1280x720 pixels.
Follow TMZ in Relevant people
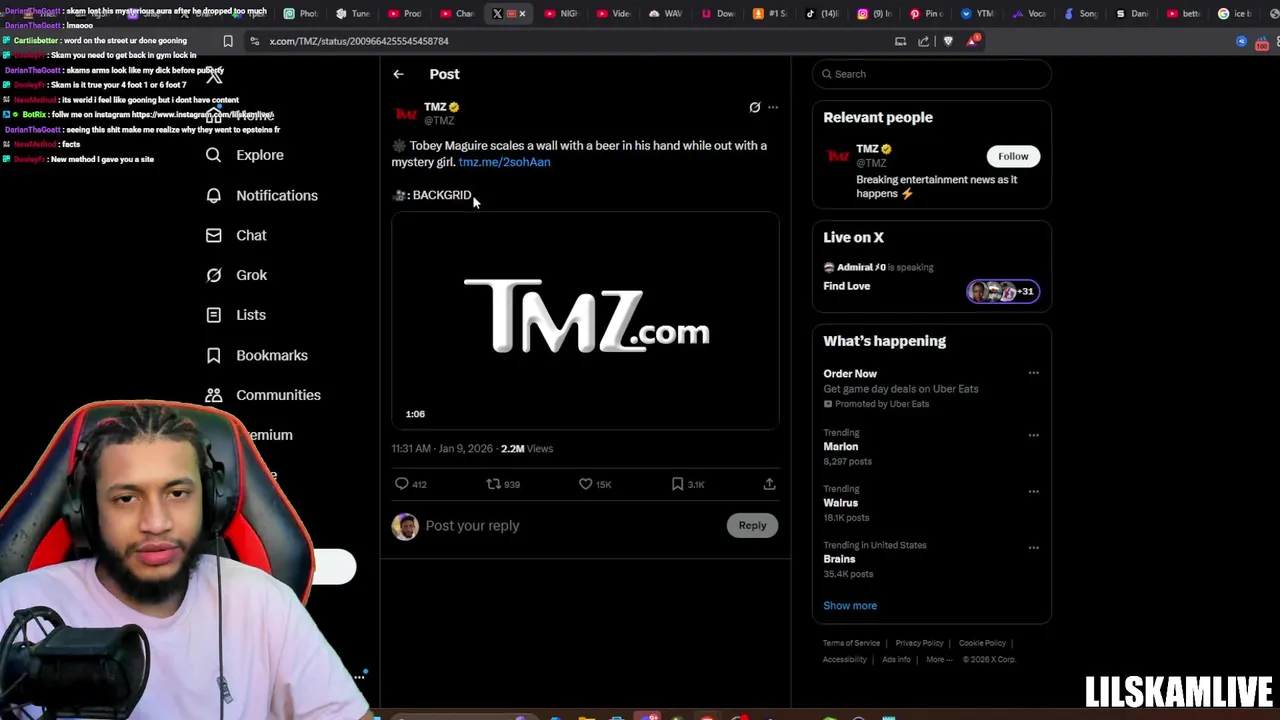(1013, 156)
